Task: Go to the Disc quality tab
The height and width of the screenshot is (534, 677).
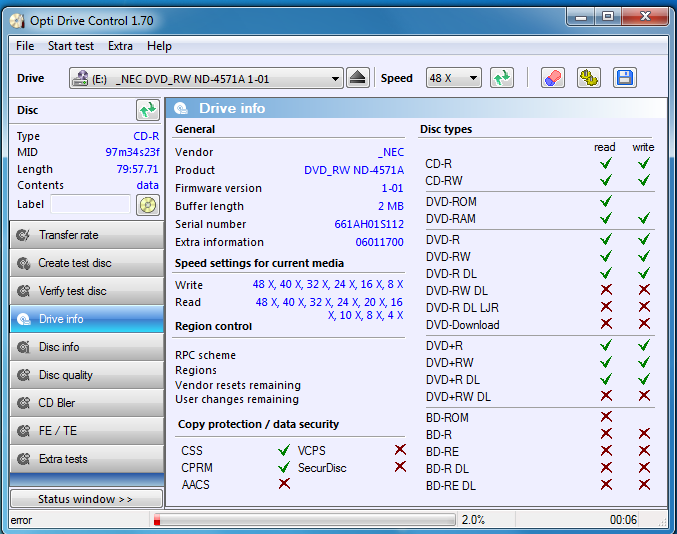Action: [87, 375]
